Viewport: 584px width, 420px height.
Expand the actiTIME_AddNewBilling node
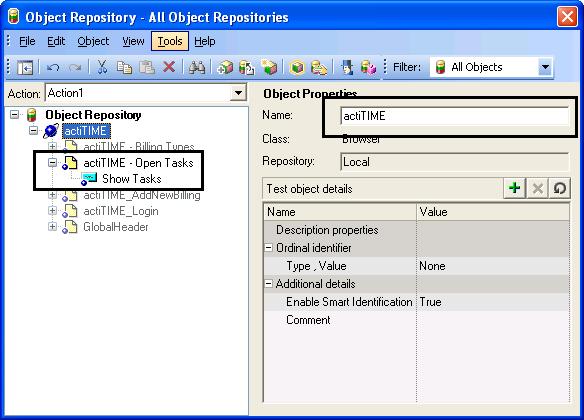point(53,195)
